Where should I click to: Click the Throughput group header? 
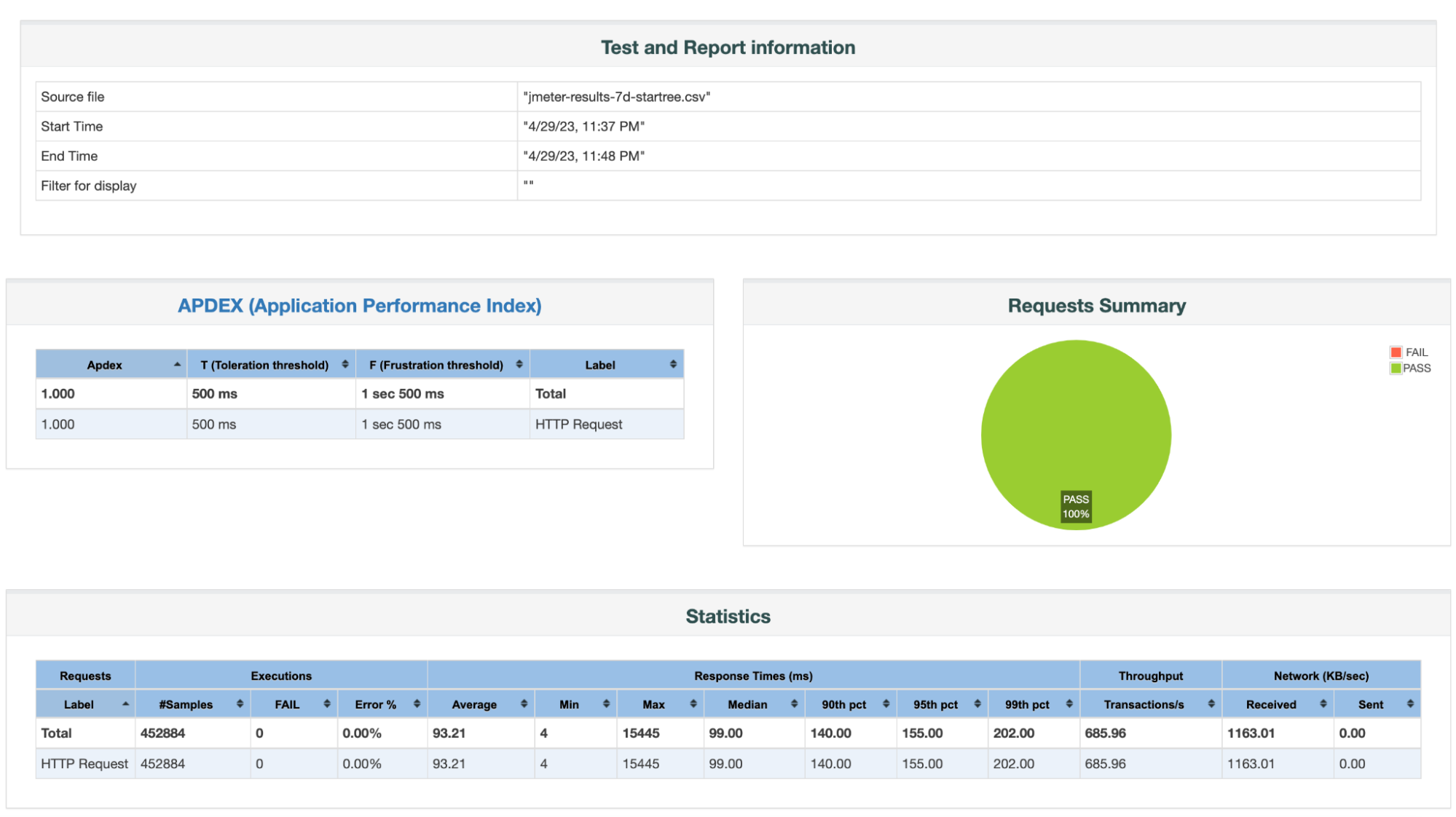(1151, 676)
